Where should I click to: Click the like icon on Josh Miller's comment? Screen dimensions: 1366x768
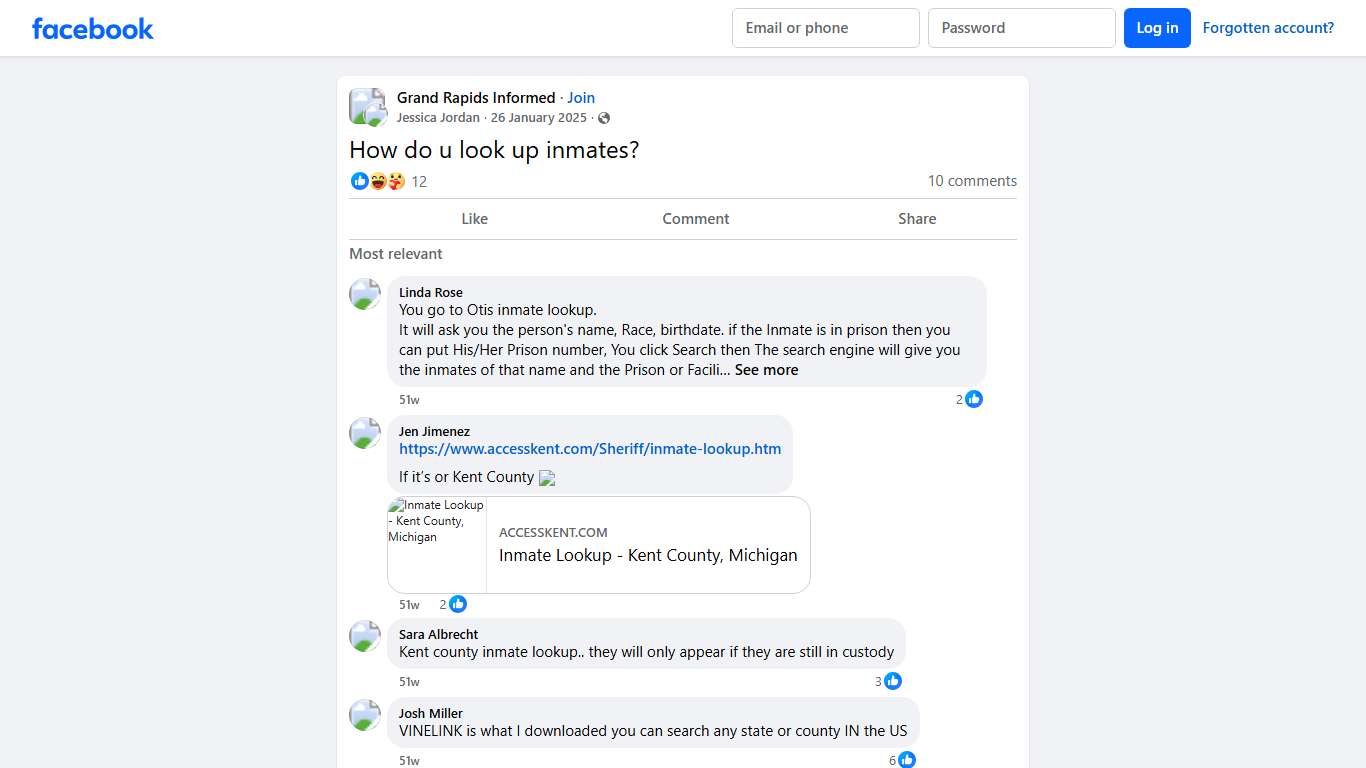pyautogui.click(x=906, y=760)
